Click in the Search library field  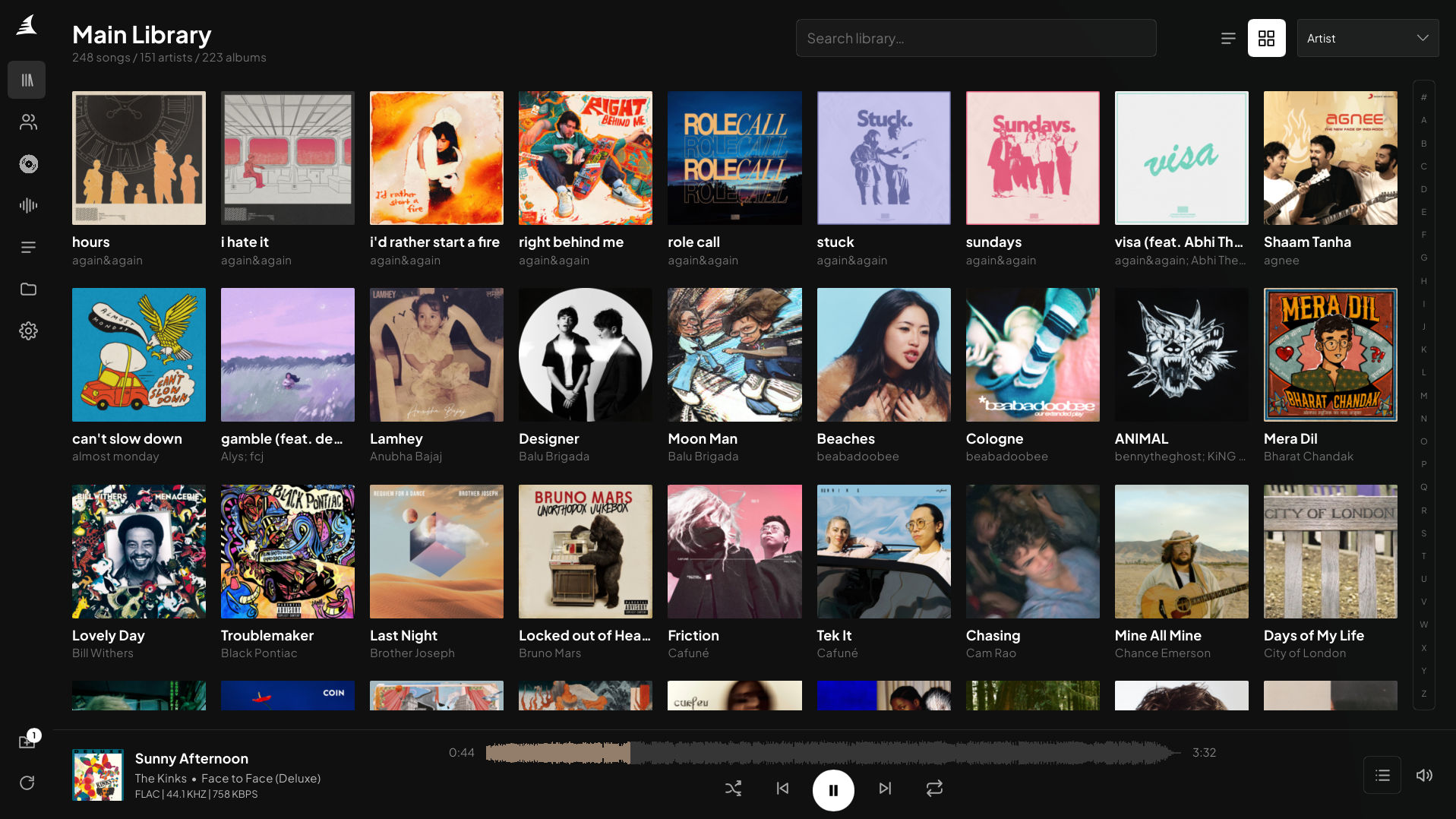point(975,38)
